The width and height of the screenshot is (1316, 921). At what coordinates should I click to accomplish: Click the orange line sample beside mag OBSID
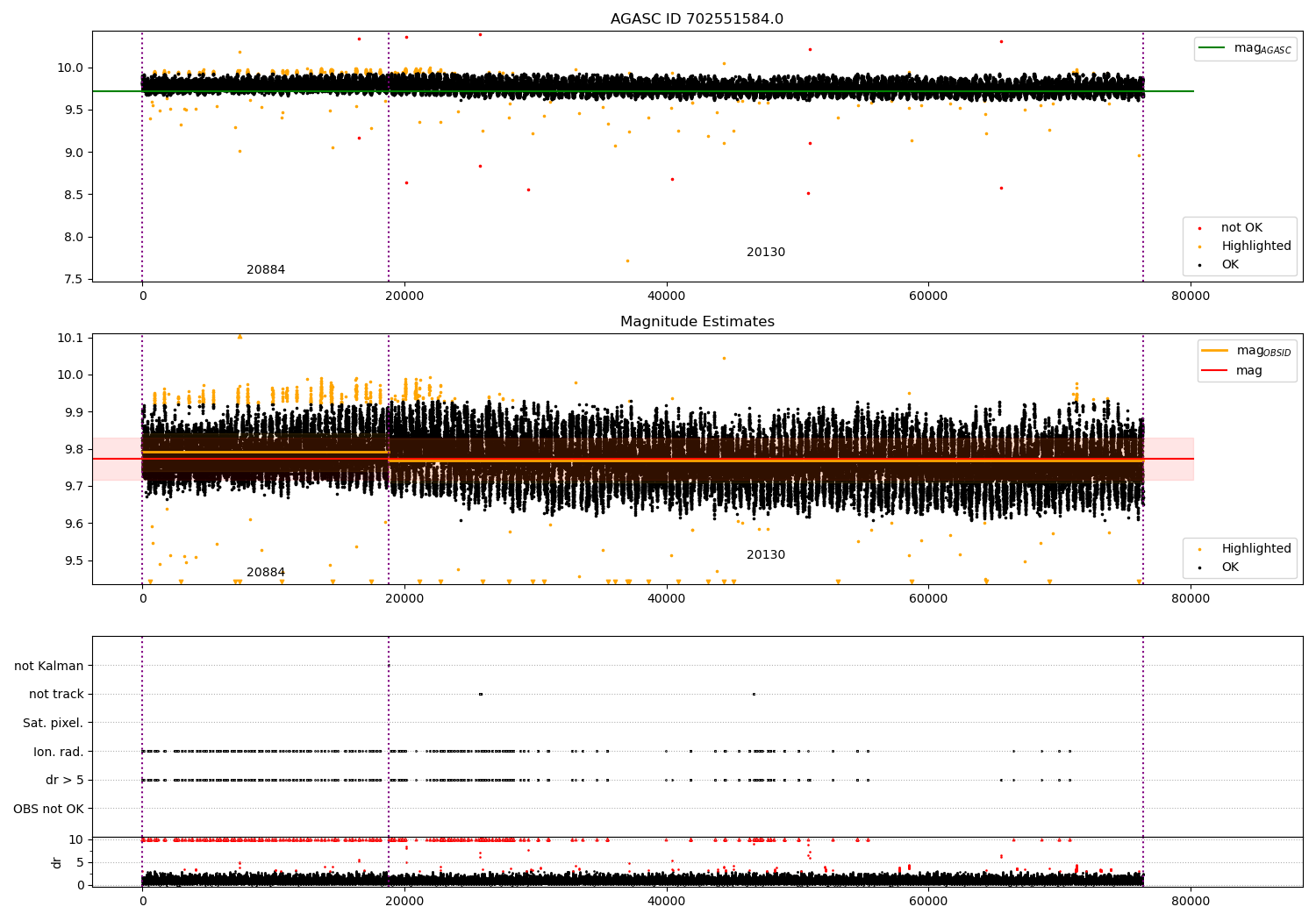point(1215,351)
